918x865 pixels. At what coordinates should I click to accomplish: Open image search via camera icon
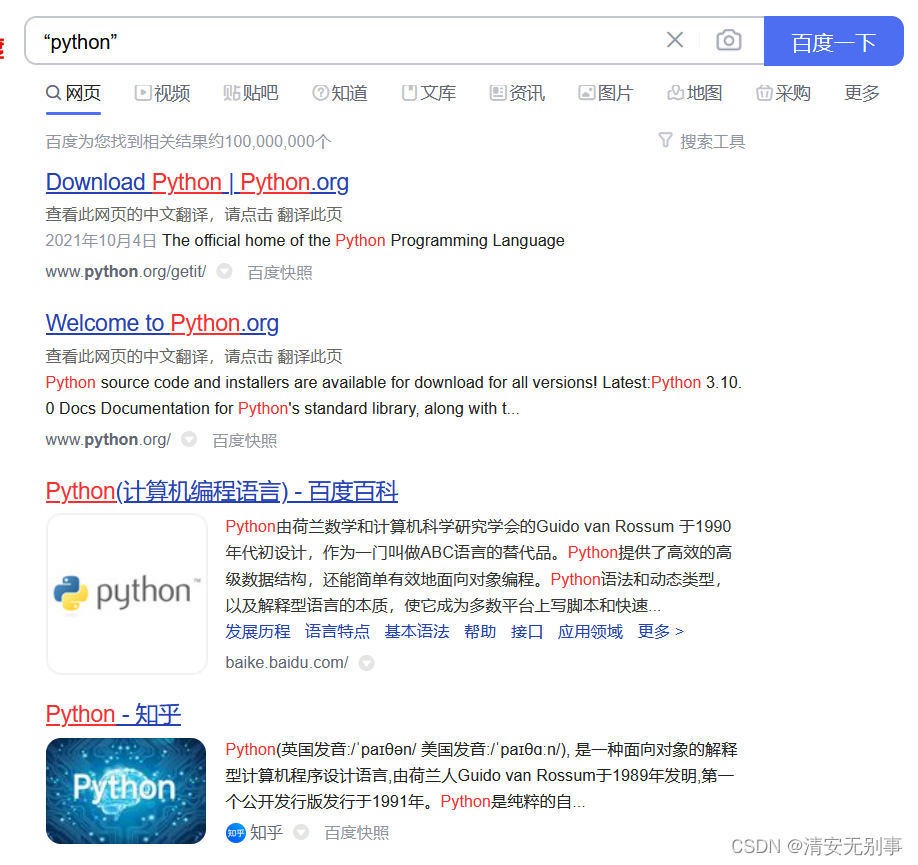pyautogui.click(x=728, y=40)
